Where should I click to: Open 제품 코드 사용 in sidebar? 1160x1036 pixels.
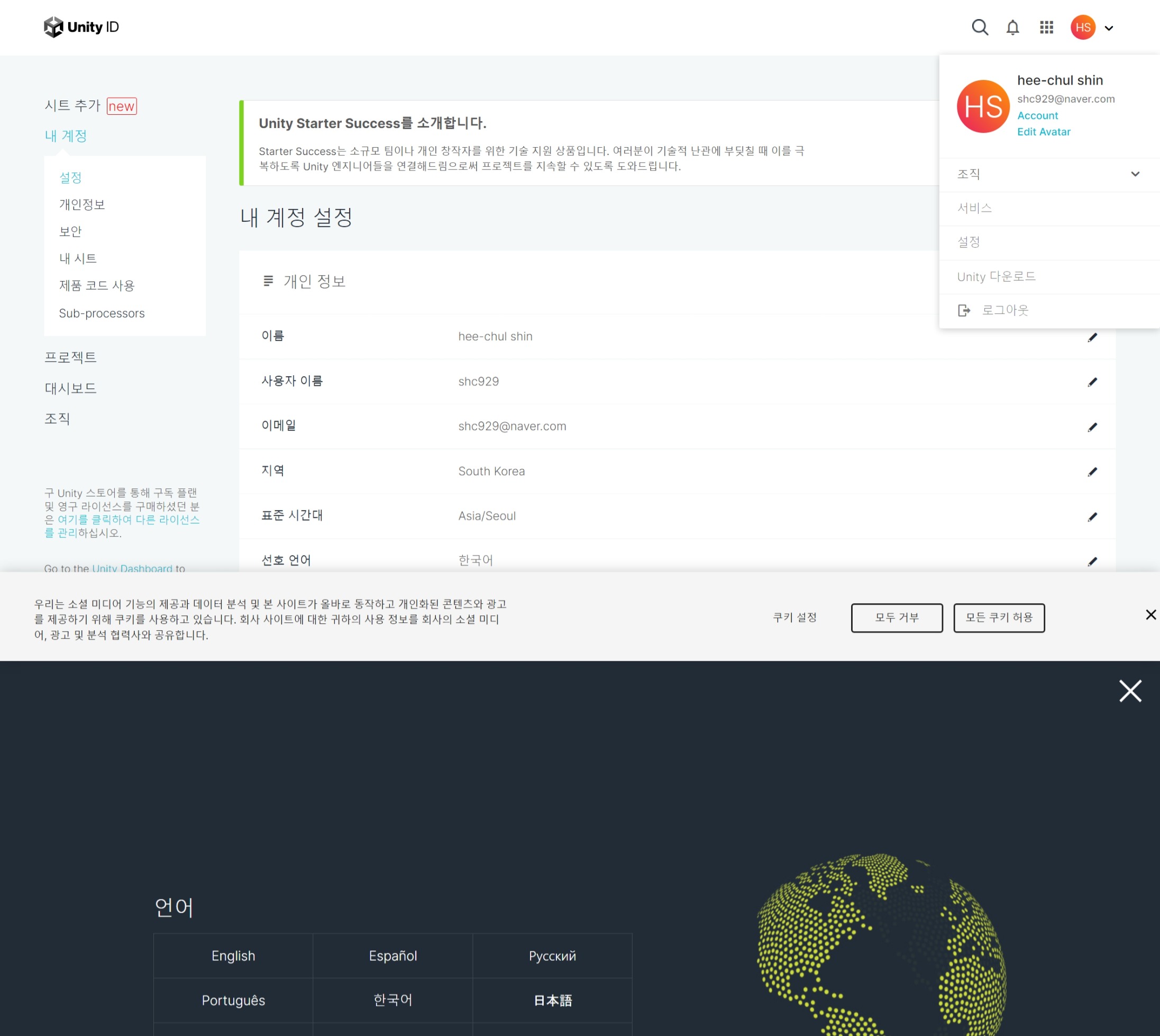pyautogui.click(x=97, y=286)
